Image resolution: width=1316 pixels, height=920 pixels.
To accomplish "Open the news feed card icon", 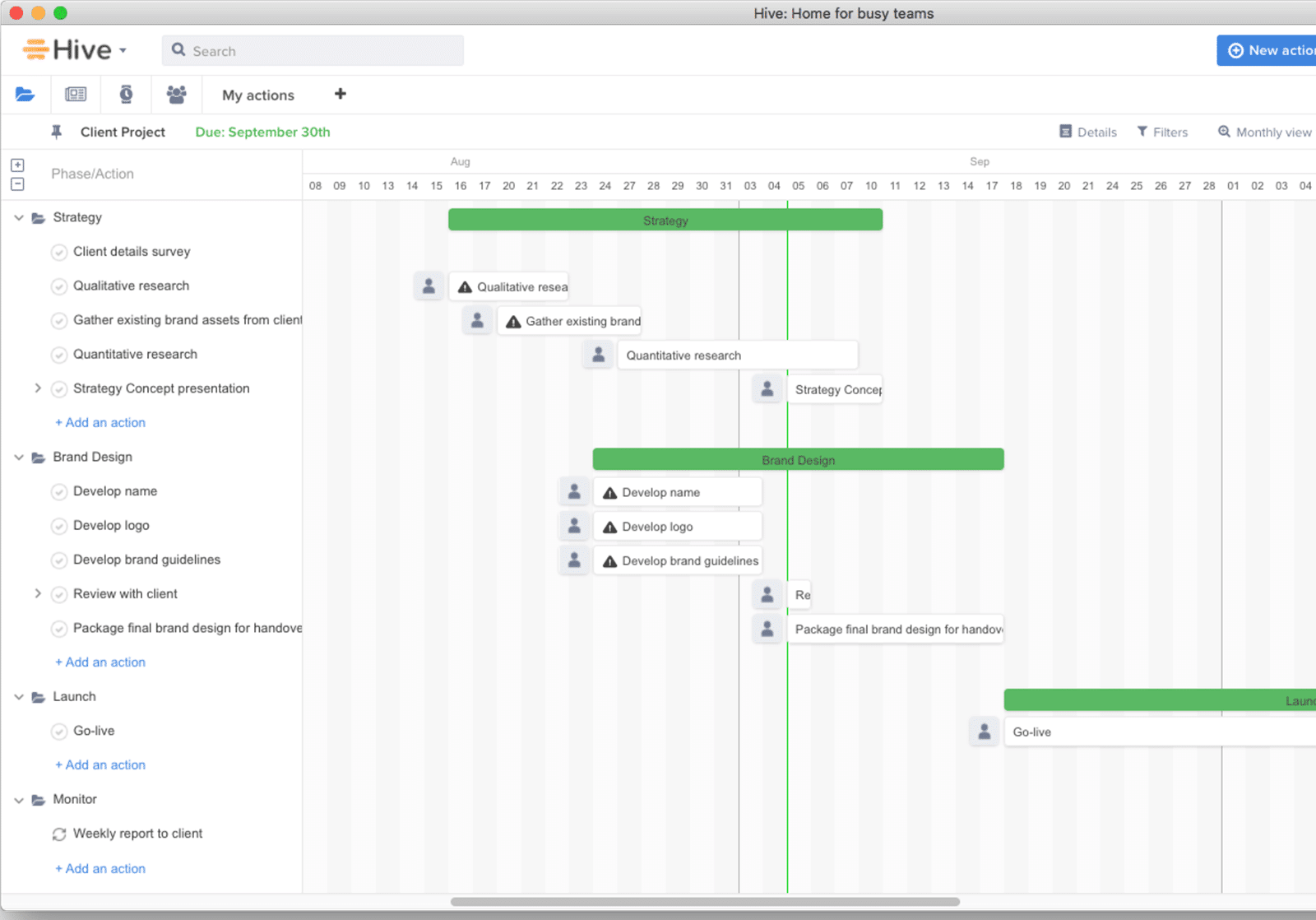I will click(76, 95).
